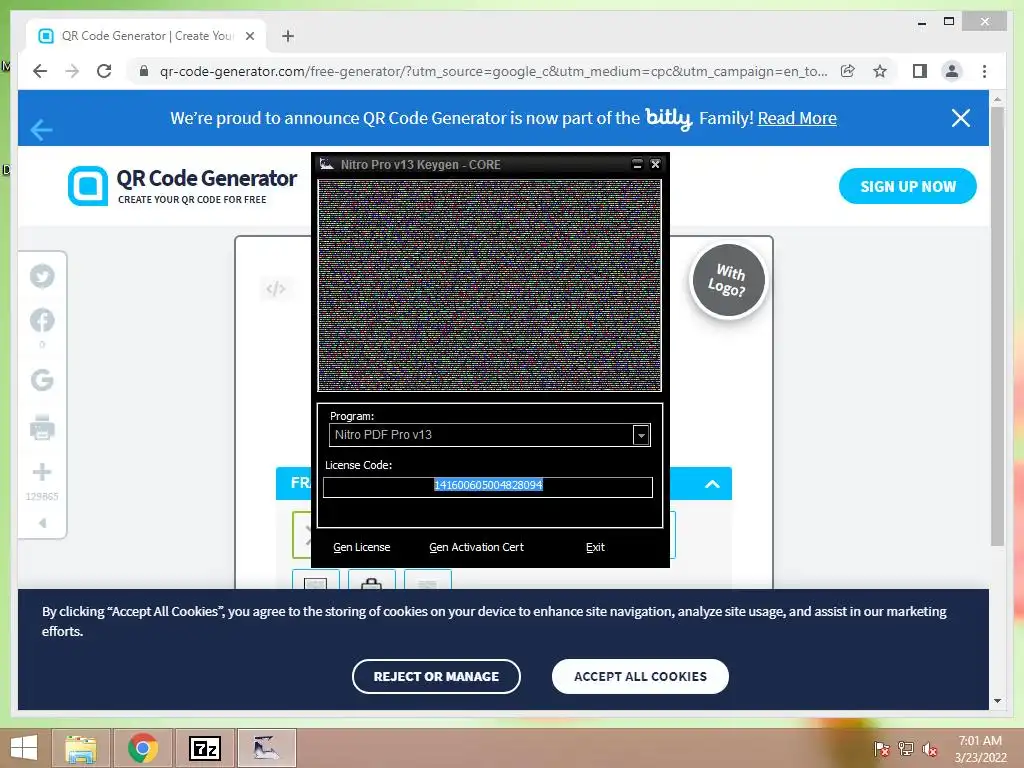Click REJECT OR MANAGE cookies button

436,677
